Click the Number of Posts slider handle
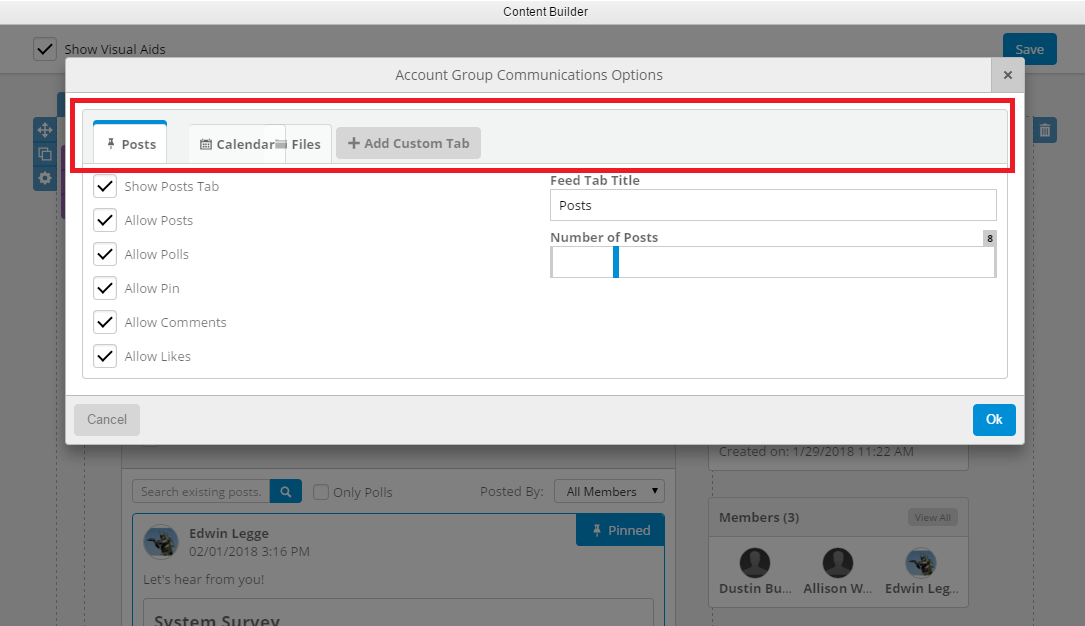Screen dimensions: 1085x626 (x=616, y=262)
